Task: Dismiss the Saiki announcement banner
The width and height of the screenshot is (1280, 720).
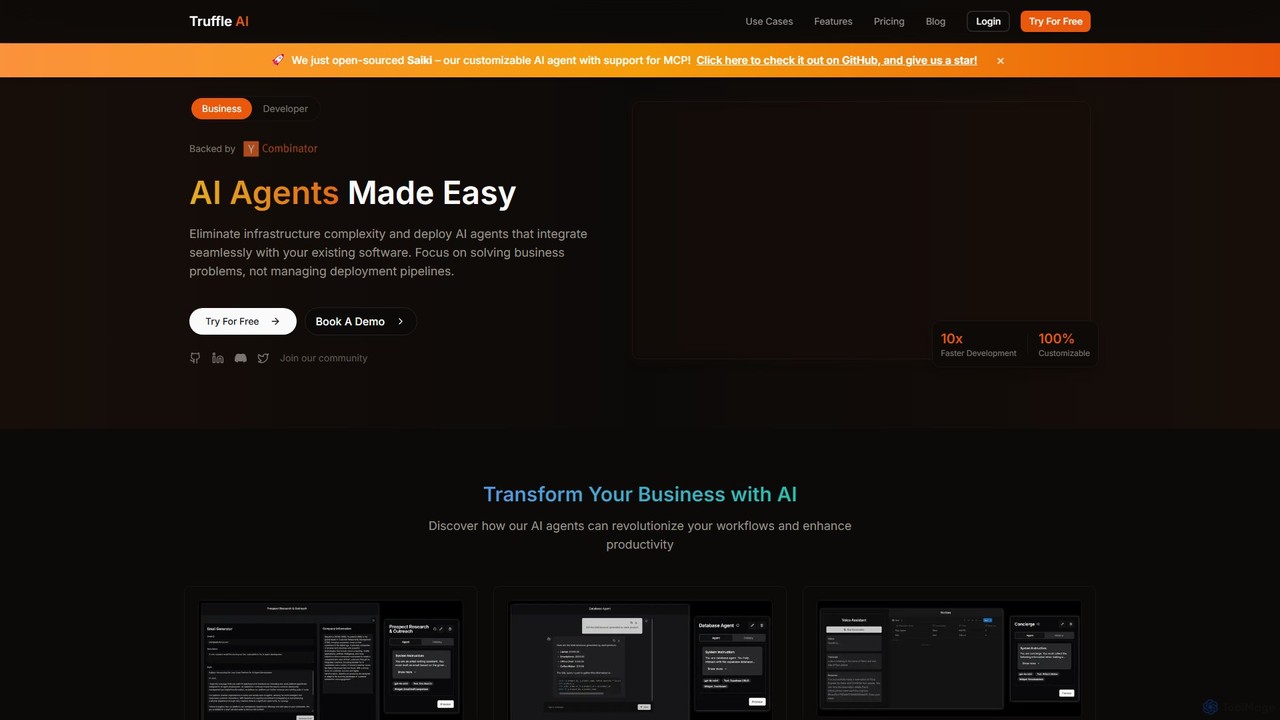Action: point(1000,61)
